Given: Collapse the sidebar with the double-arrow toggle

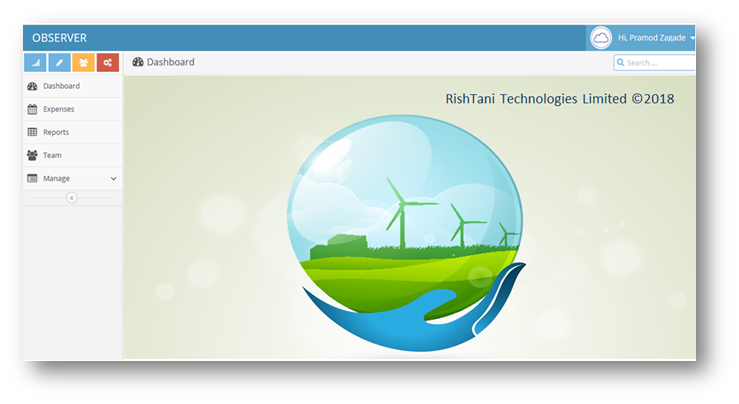Looking at the screenshot, I should [x=72, y=198].
